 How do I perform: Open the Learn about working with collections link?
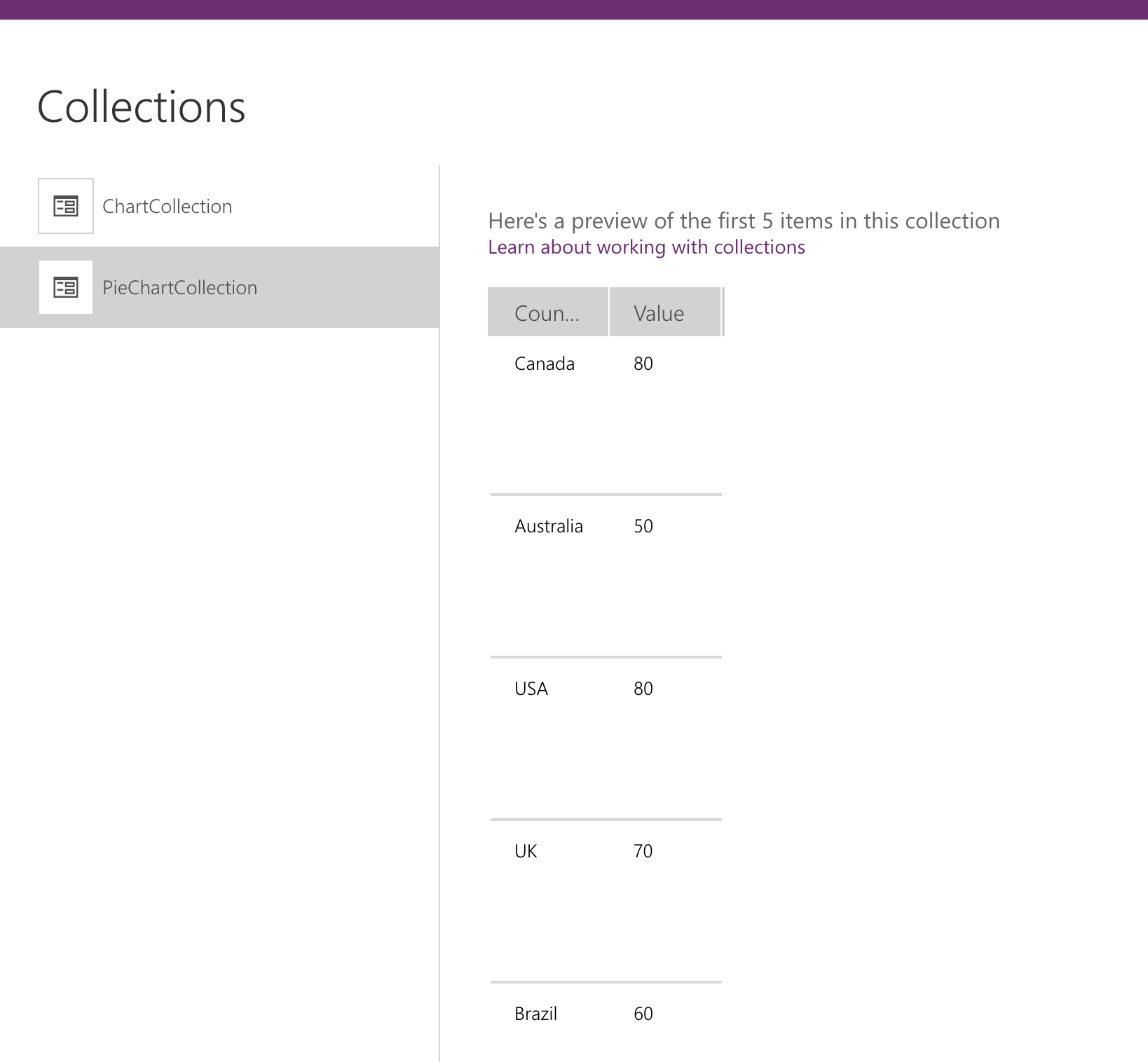[645, 247]
